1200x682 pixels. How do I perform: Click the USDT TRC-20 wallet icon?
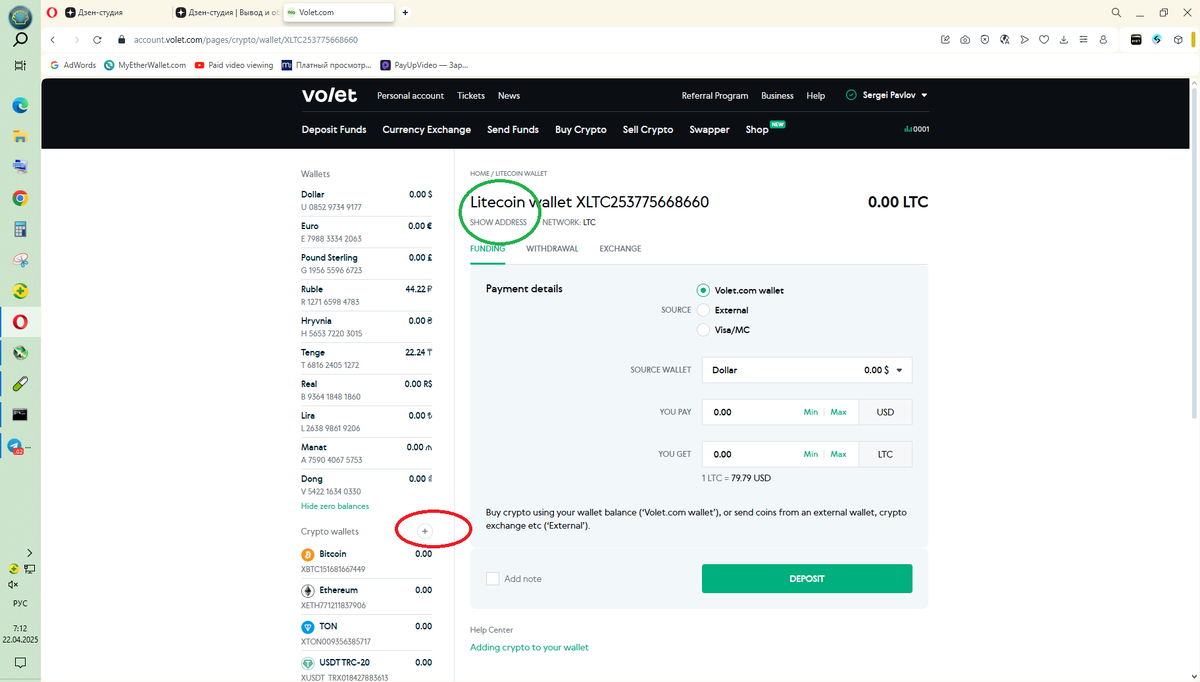point(308,661)
